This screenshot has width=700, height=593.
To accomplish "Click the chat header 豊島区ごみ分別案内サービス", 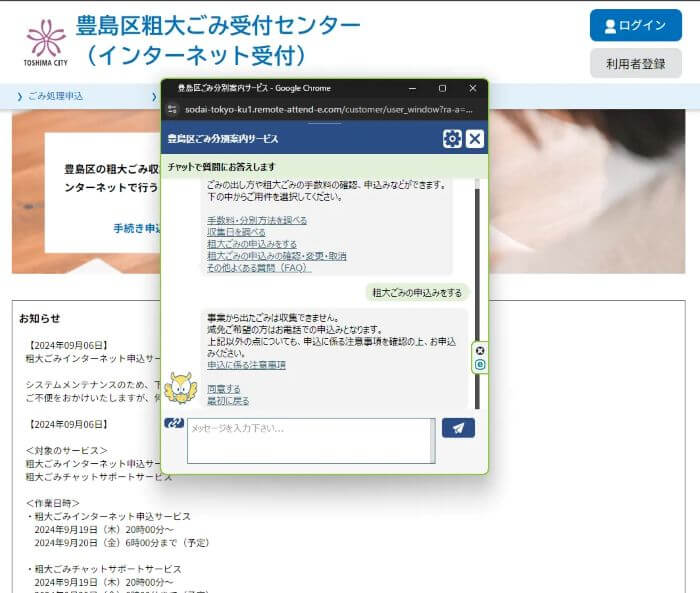I will click(223, 139).
